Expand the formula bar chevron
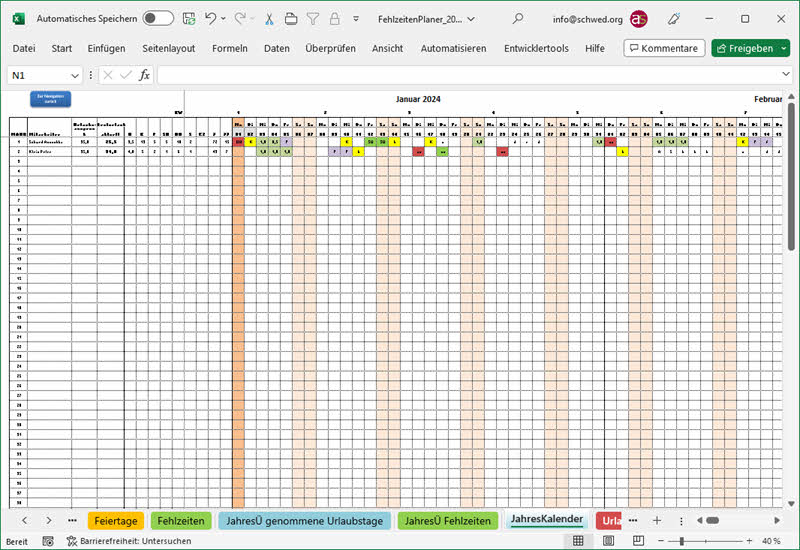The height and width of the screenshot is (550, 800). click(784, 75)
